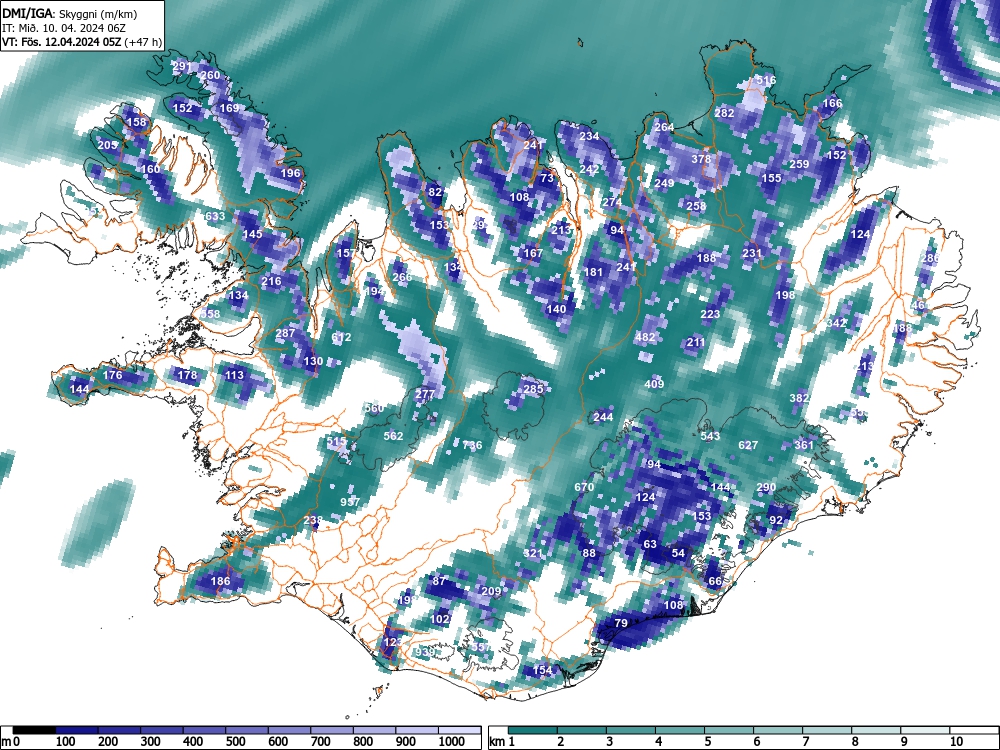Click the map reading 670
The width and height of the screenshot is (1000, 750).
584,487
